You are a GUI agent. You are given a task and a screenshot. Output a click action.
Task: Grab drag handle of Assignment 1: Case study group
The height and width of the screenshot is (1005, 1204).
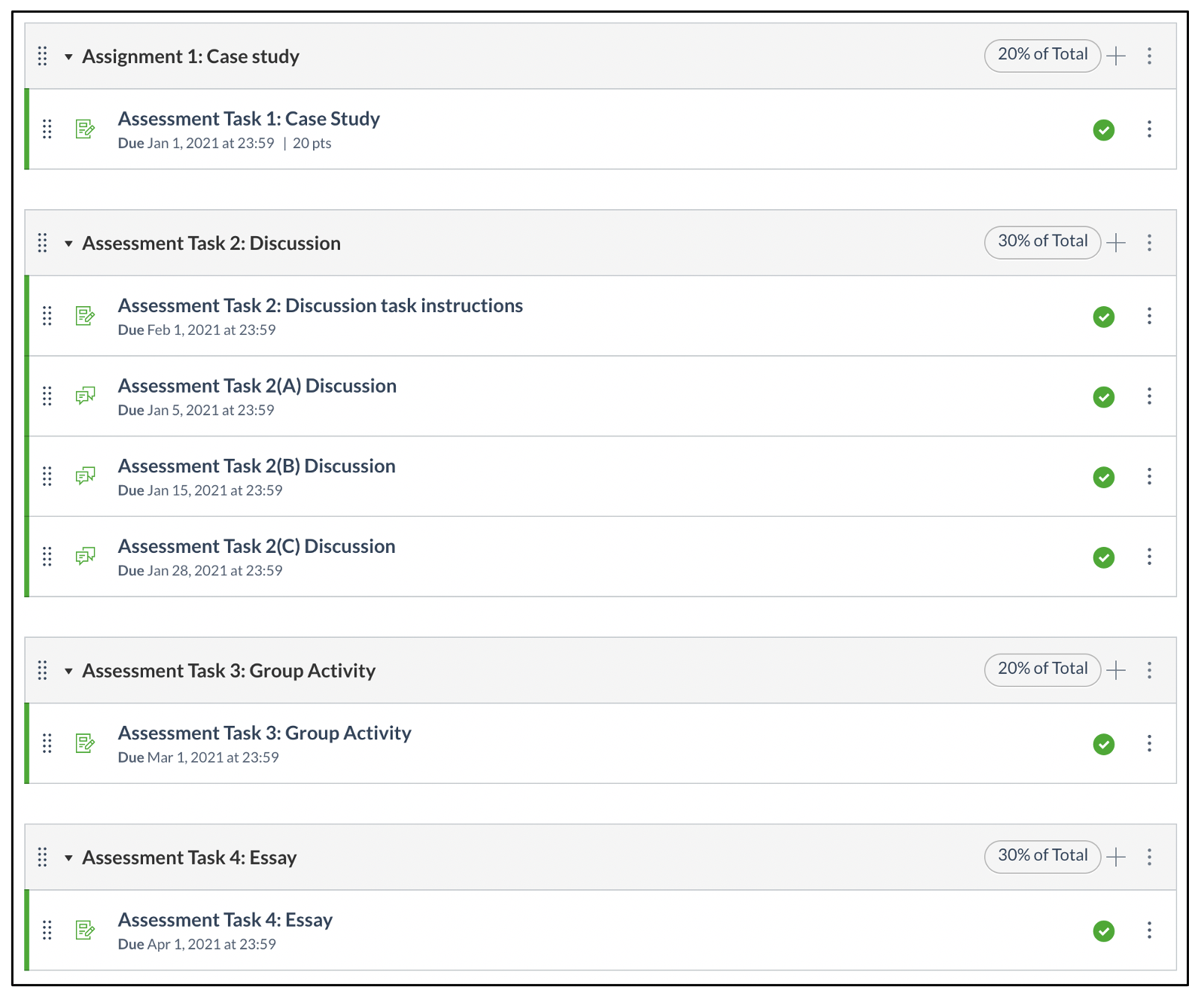tap(43, 56)
